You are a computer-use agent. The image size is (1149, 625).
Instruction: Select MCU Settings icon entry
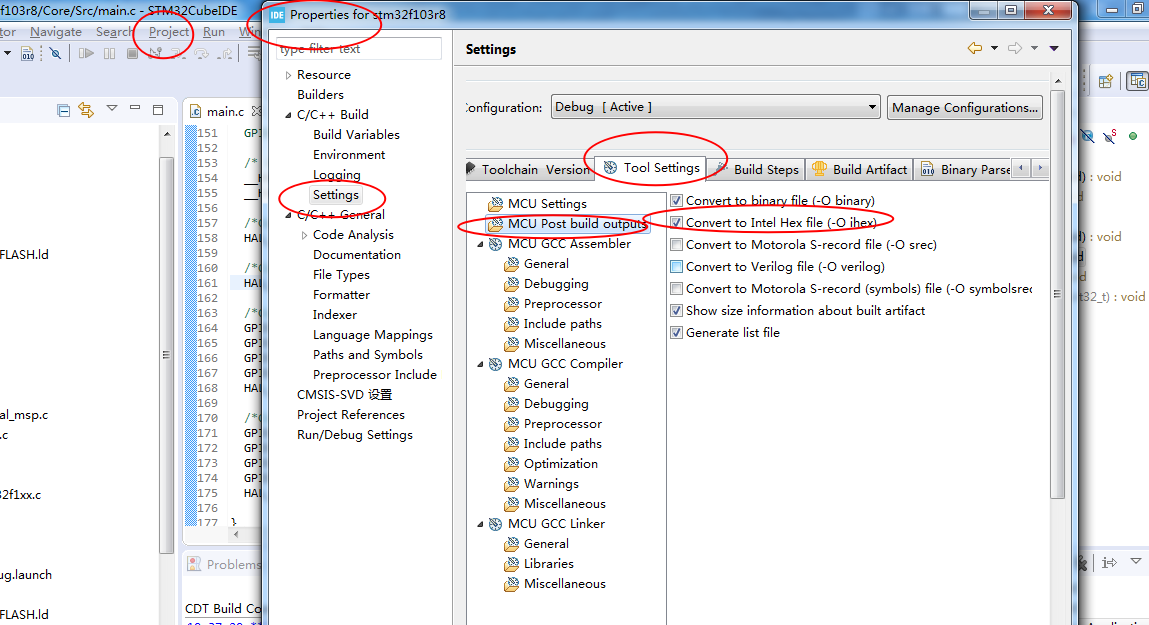496,204
